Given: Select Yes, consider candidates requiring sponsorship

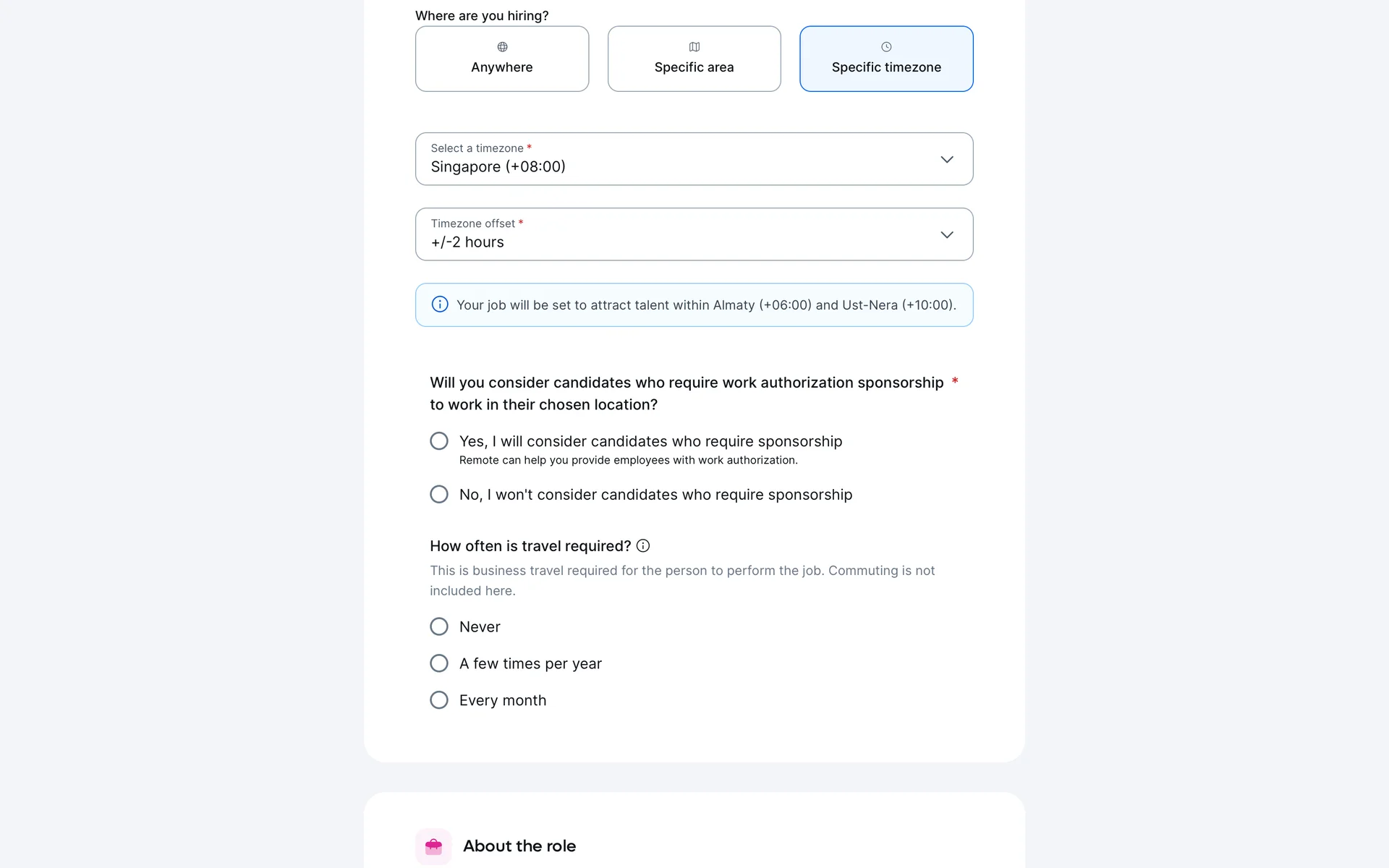Looking at the screenshot, I should (439, 441).
